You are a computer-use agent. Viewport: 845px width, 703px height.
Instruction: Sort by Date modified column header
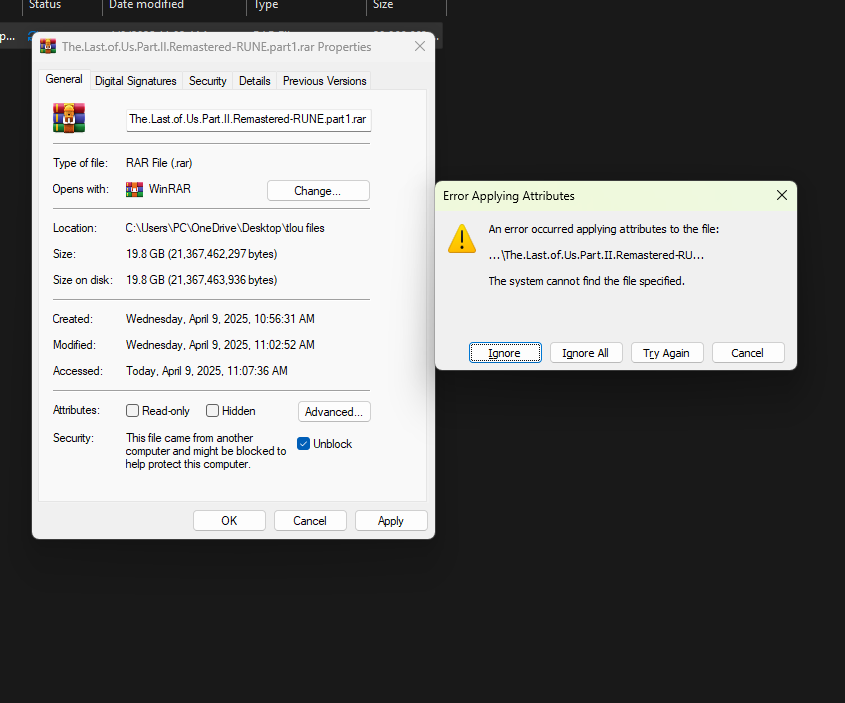pos(174,5)
